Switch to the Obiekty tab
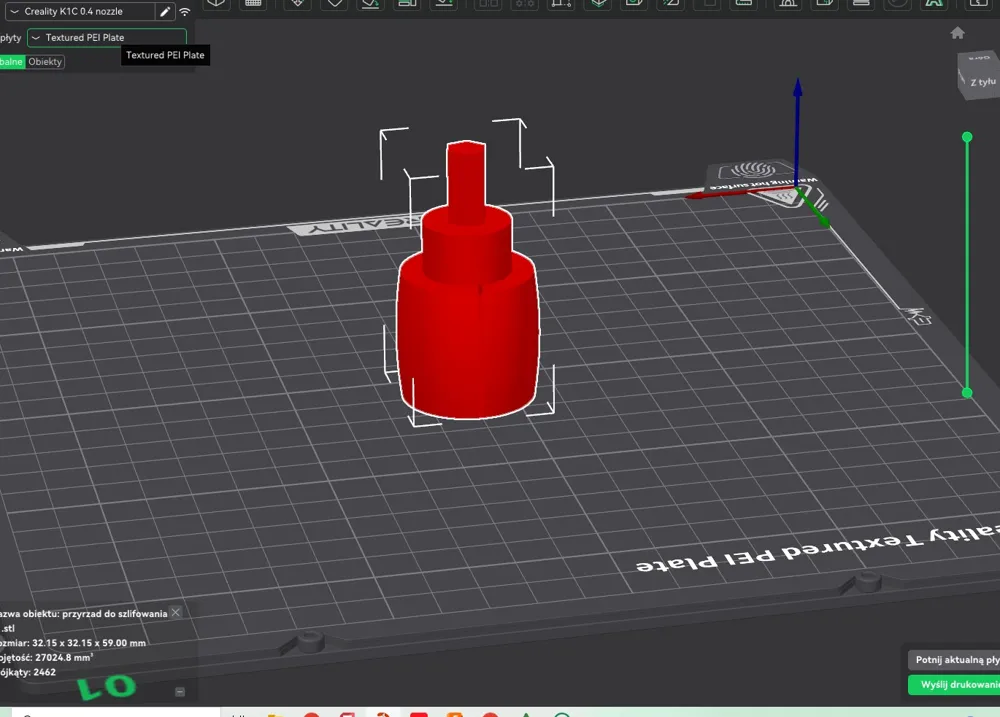 [x=45, y=62]
